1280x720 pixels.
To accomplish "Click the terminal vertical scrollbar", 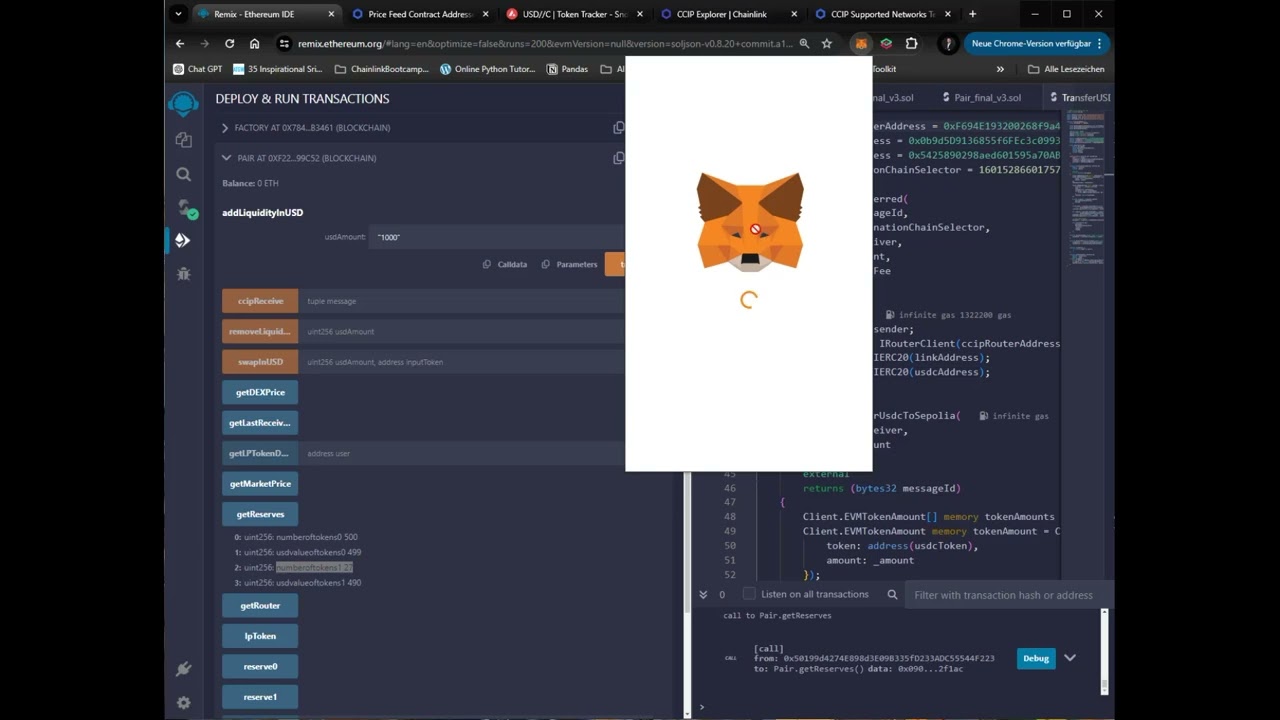I will tap(1105, 651).
